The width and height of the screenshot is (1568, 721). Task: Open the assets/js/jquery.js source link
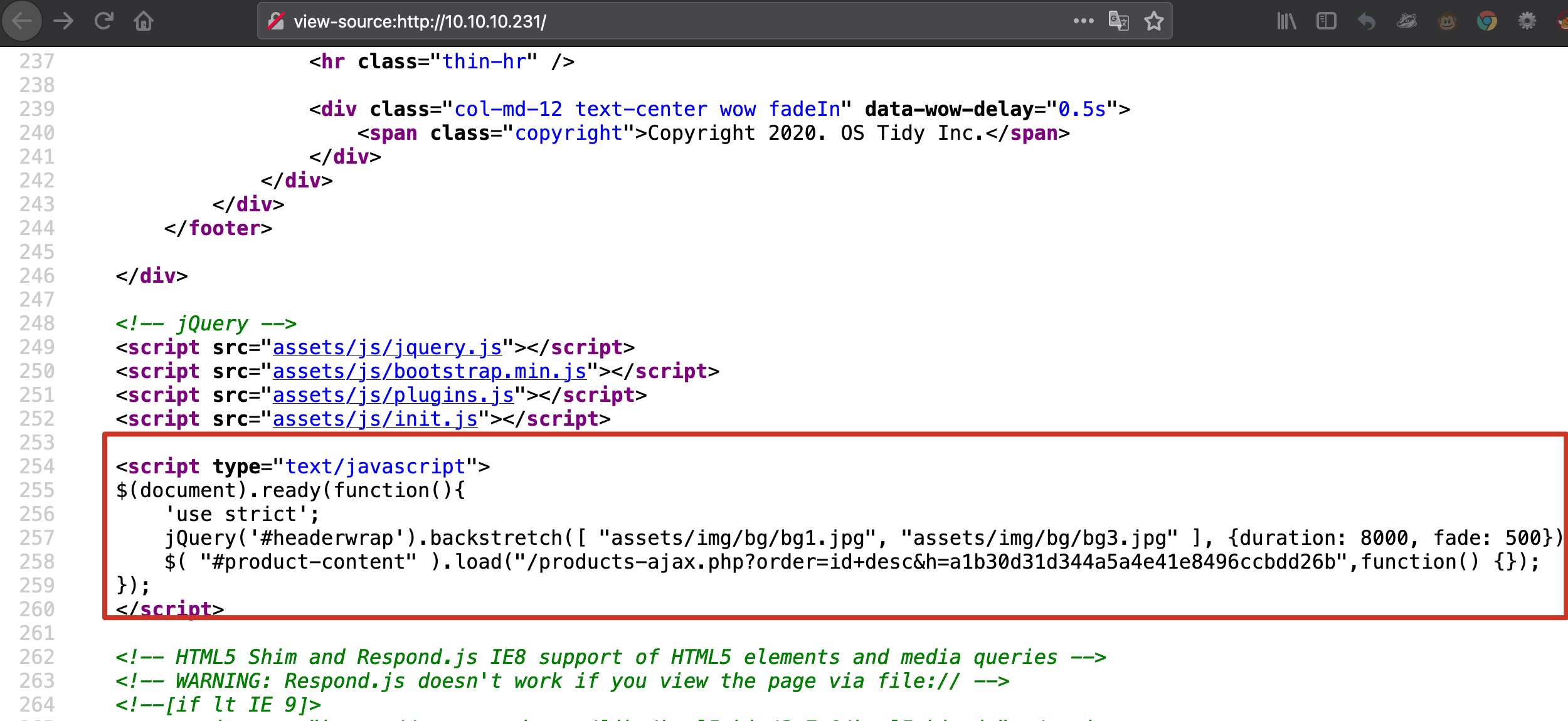pos(387,347)
